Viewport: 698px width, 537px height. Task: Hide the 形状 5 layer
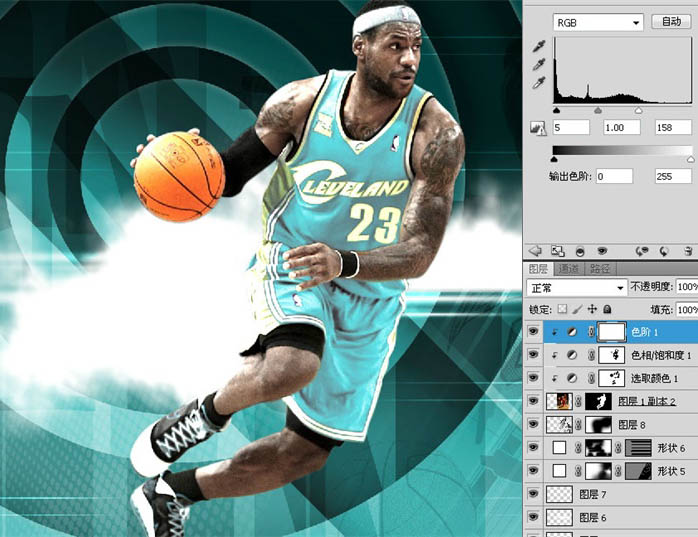pyautogui.click(x=533, y=471)
